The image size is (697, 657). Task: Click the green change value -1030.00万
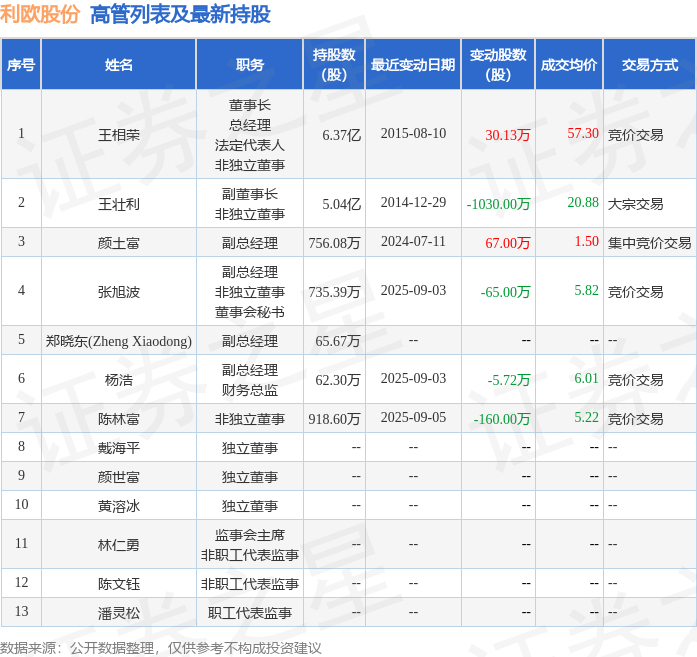(498, 204)
